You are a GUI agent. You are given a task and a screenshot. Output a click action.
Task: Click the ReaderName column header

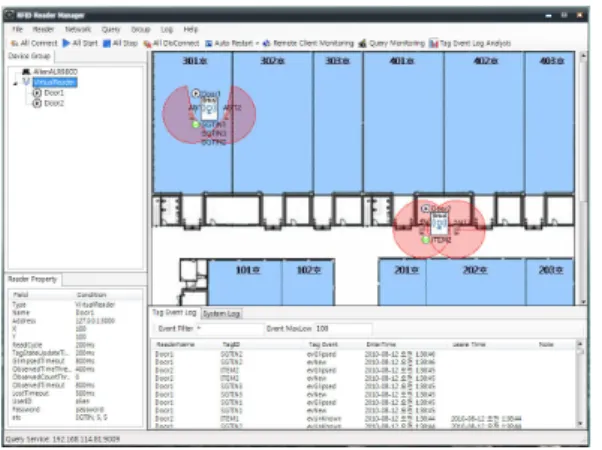point(175,344)
